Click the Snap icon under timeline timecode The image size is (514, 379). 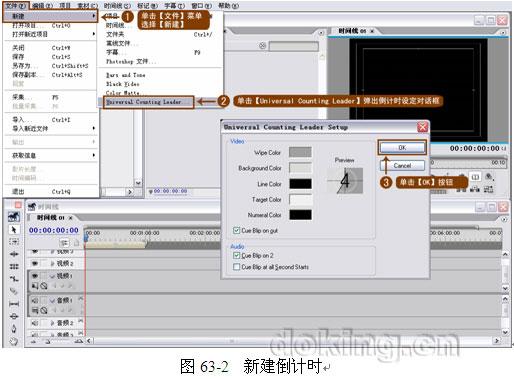click(65, 243)
